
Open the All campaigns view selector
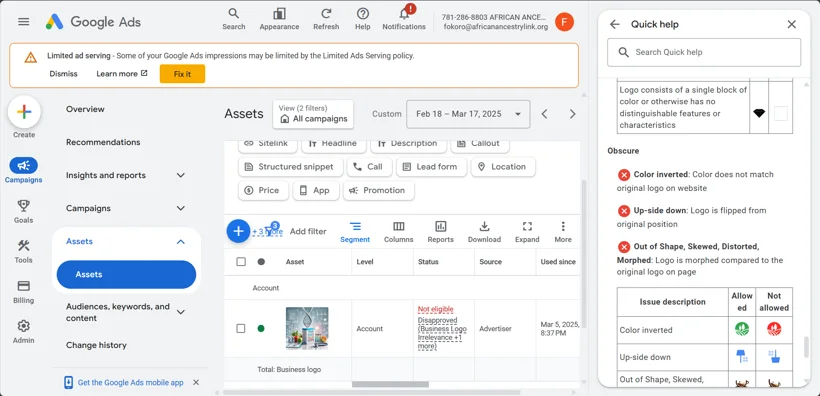point(313,114)
